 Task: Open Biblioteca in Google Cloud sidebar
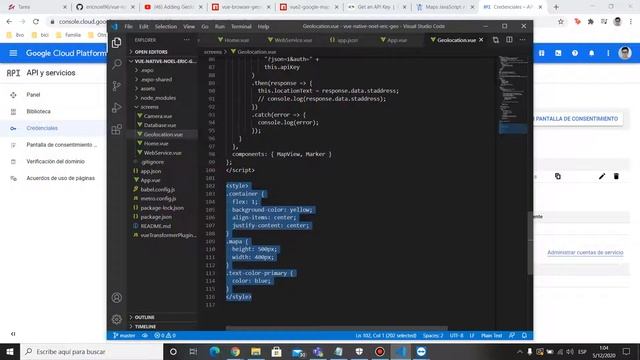click(38, 111)
